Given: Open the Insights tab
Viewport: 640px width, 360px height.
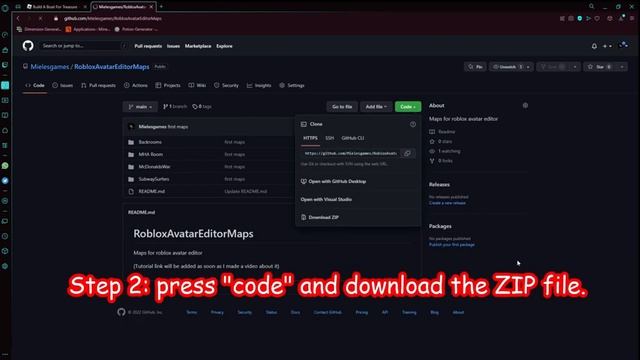Looking at the screenshot, I should (259, 85).
